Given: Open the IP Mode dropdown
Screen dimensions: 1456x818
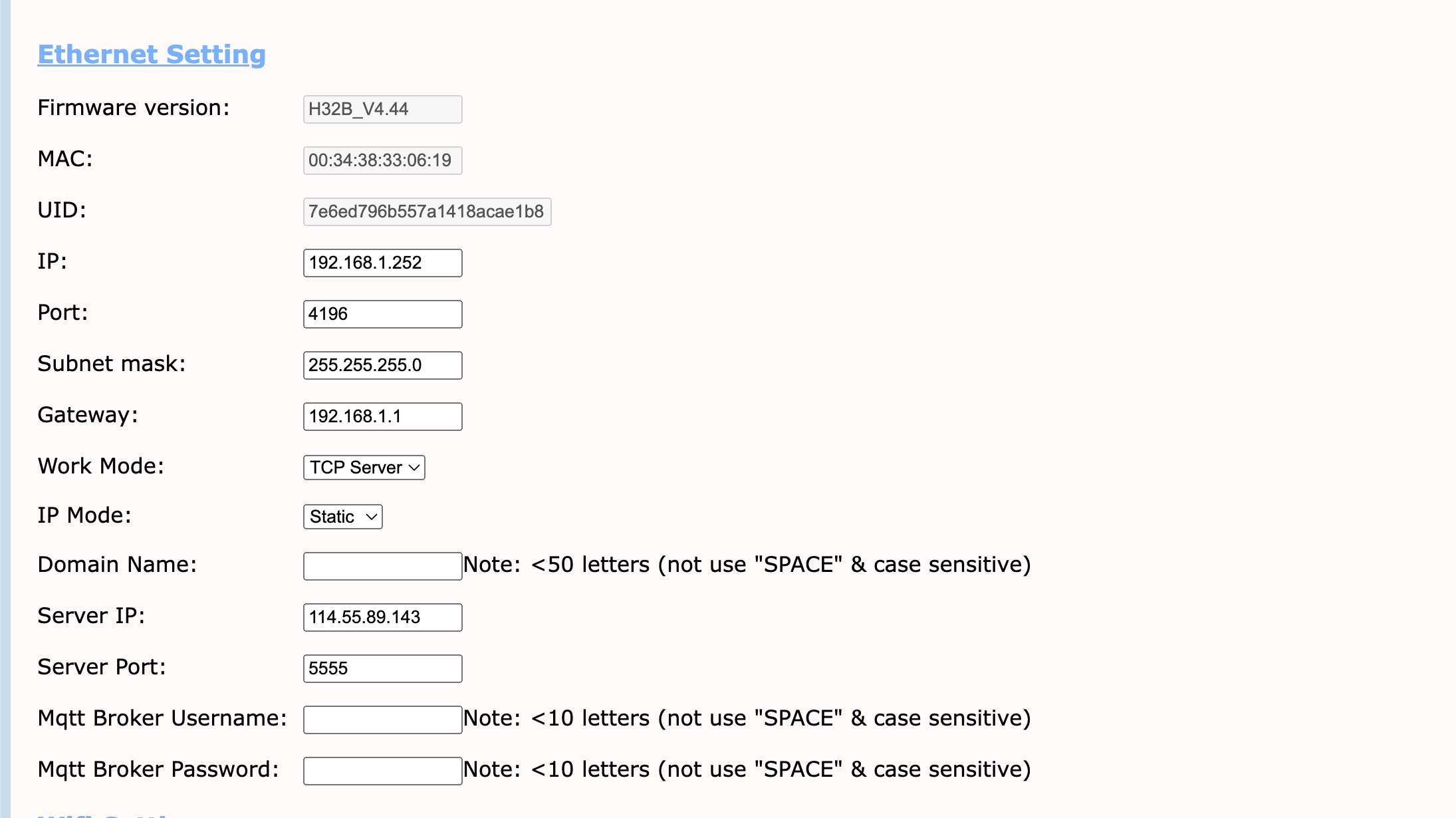Looking at the screenshot, I should click(342, 517).
